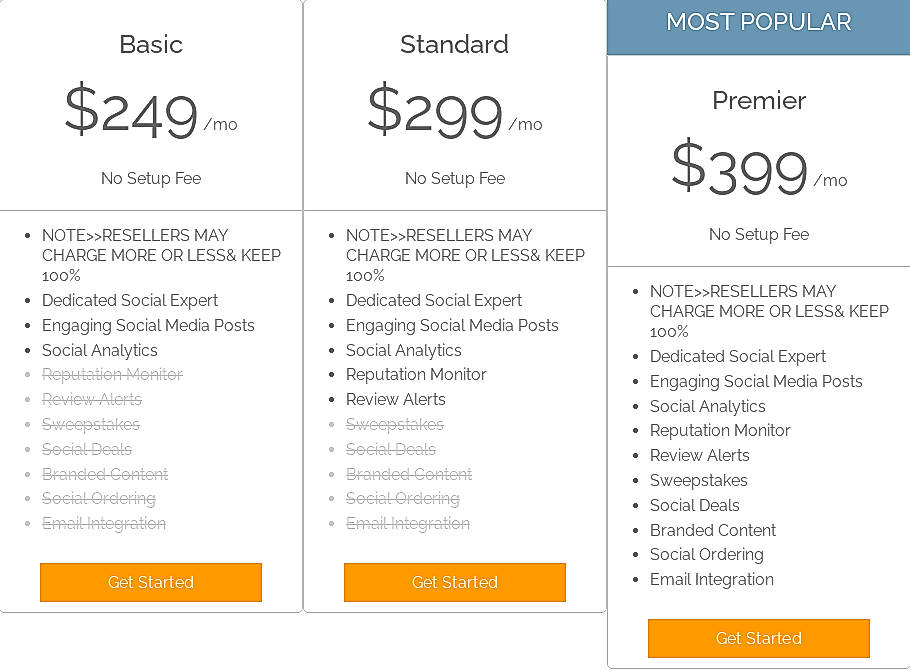Click the MOST POPULAR banner
This screenshot has height=672, width=910.
point(758,21)
